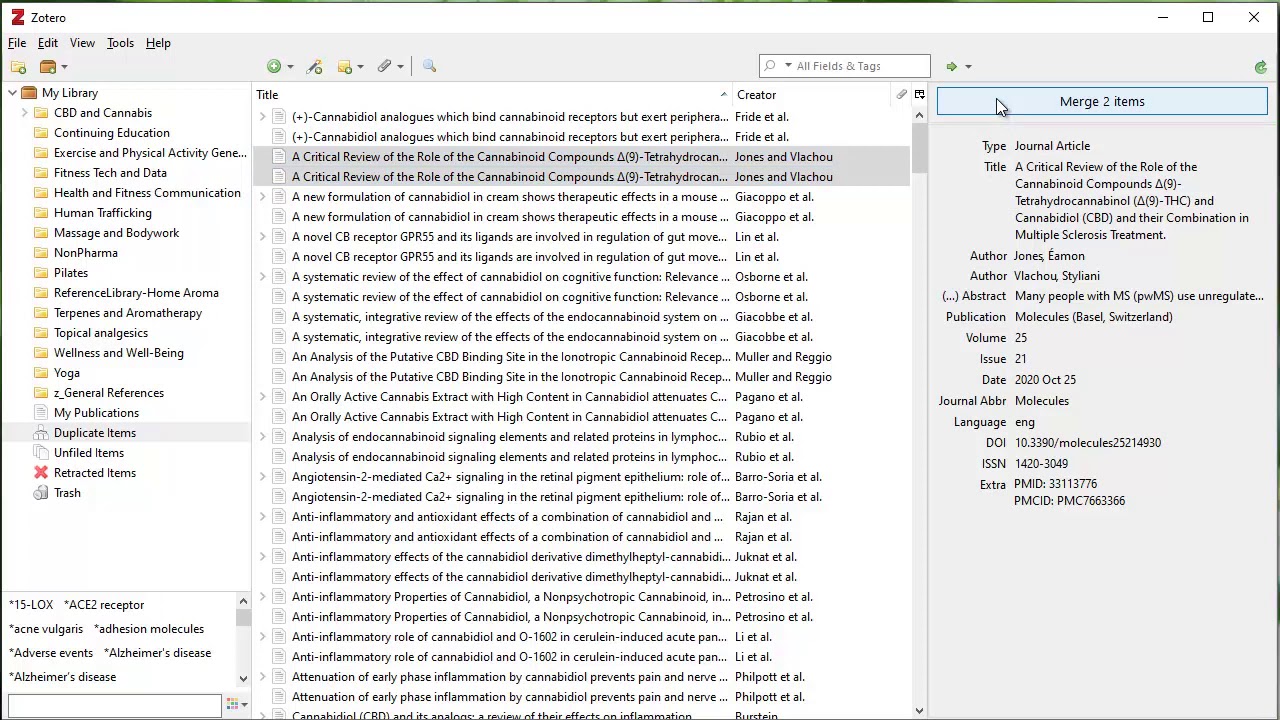The height and width of the screenshot is (720, 1280).
Task: Open the Edit menu
Action: (x=48, y=43)
